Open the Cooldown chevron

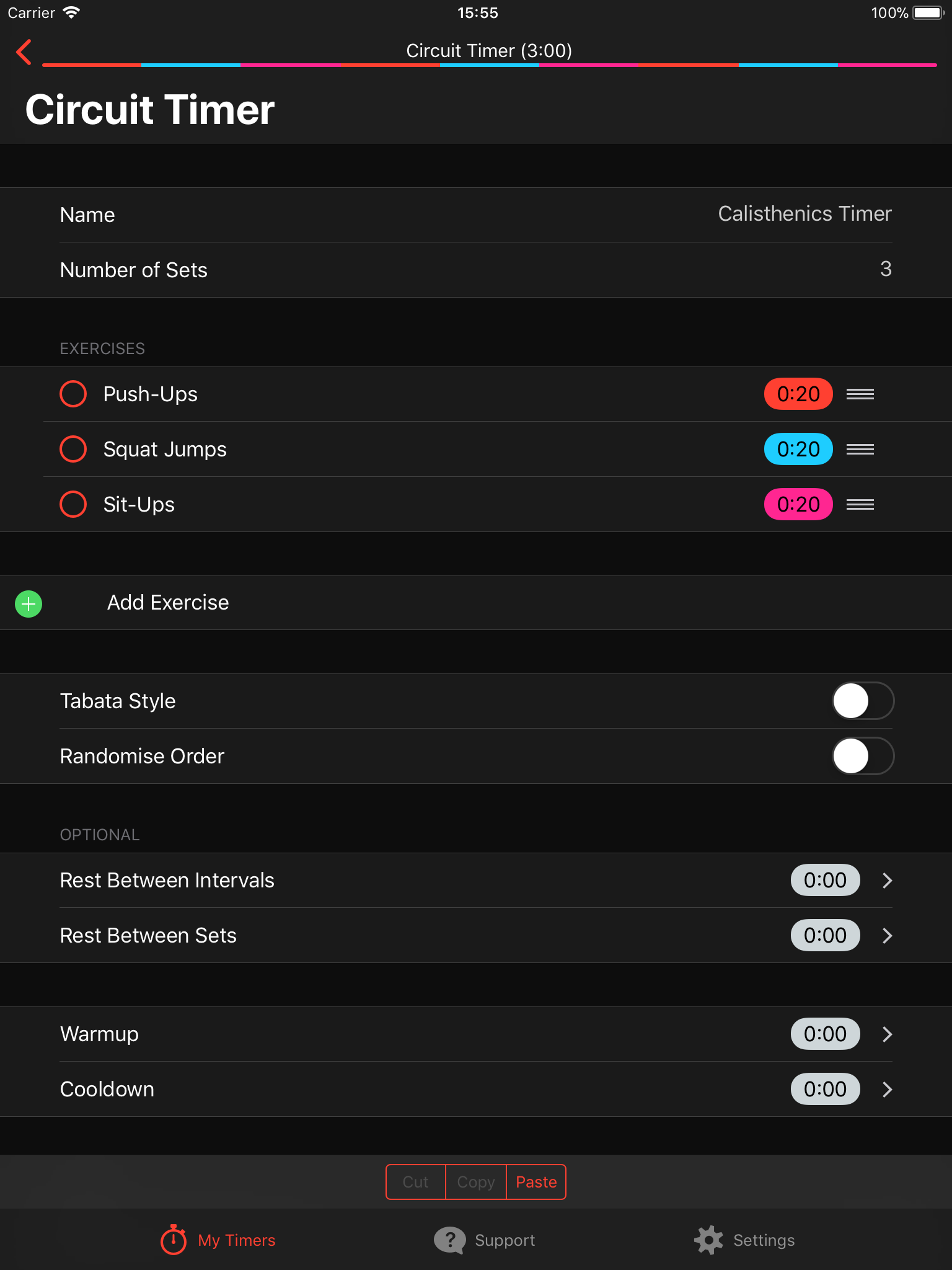pyautogui.click(x=887, y=1089)
